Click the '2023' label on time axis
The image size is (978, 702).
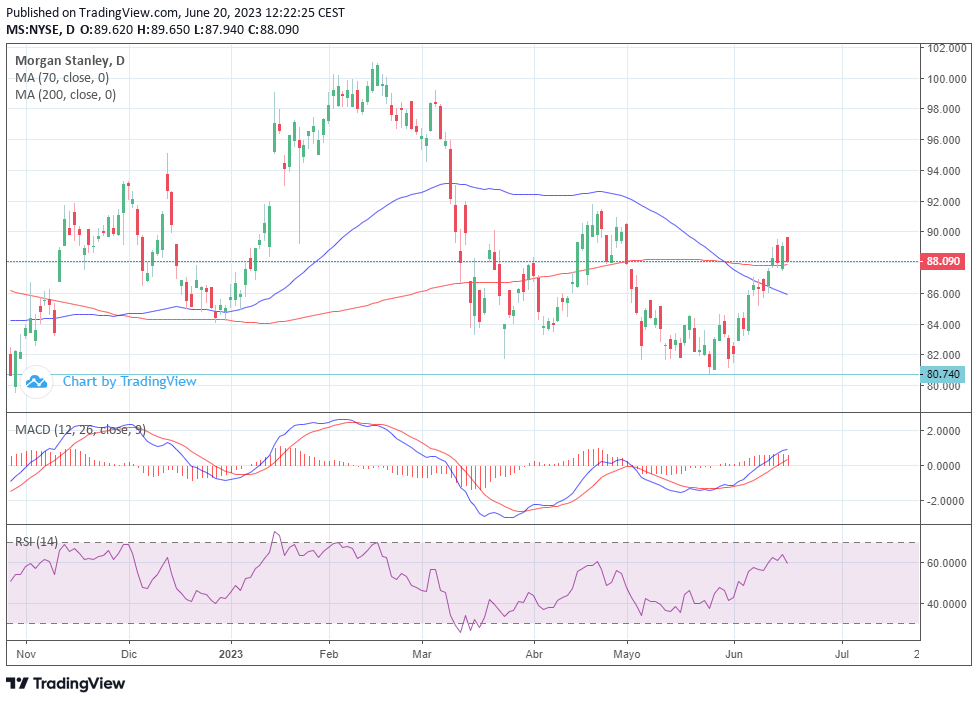pos(231,654)
